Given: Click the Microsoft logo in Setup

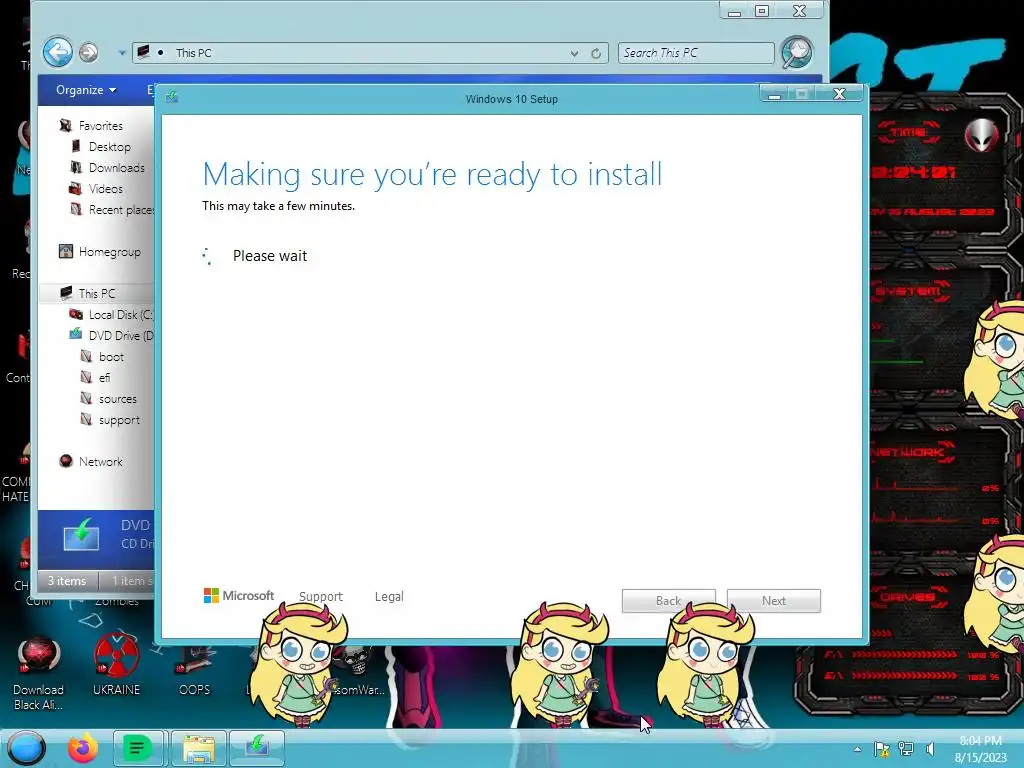Looking at the screenshot, I should [238, 596].
